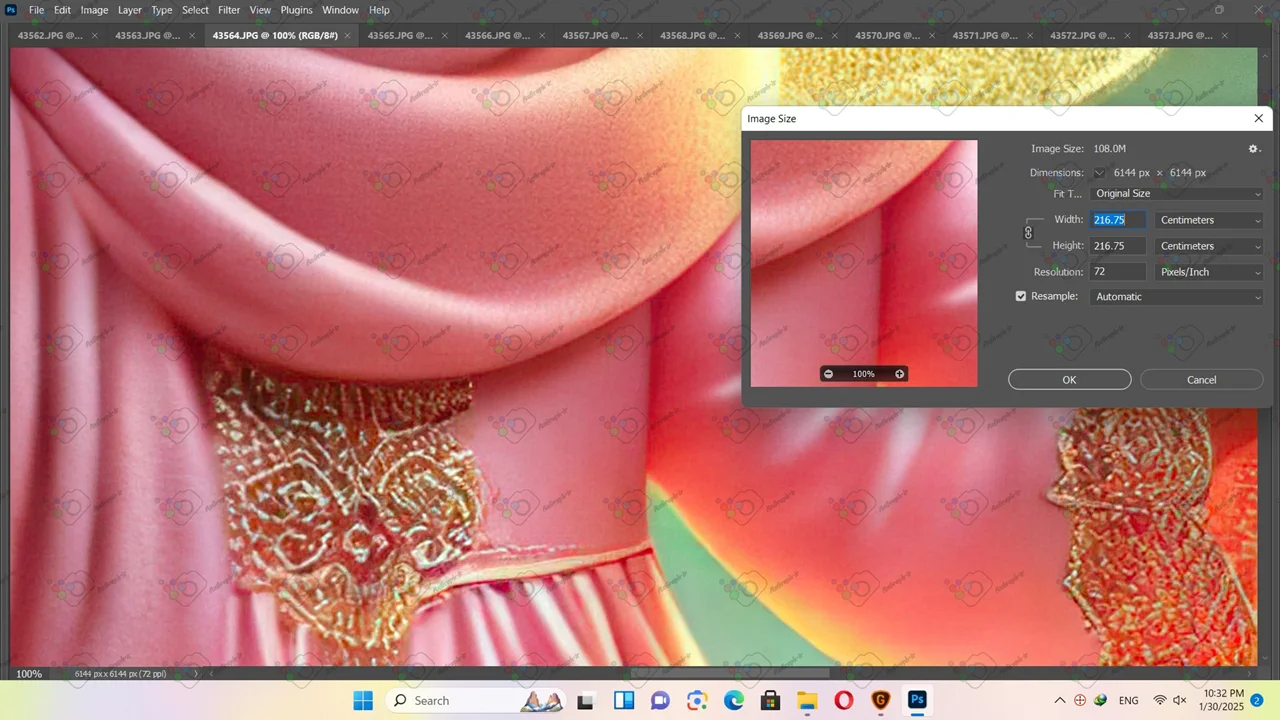Open the Image Size gear settings menu
Screen dimensions: 1280x720
[x=1253, y=149]
